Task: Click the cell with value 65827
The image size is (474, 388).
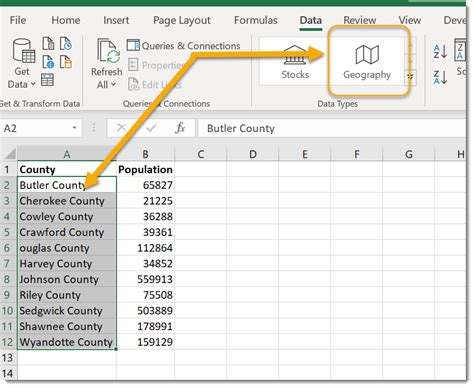Action: tap(145, 185)
